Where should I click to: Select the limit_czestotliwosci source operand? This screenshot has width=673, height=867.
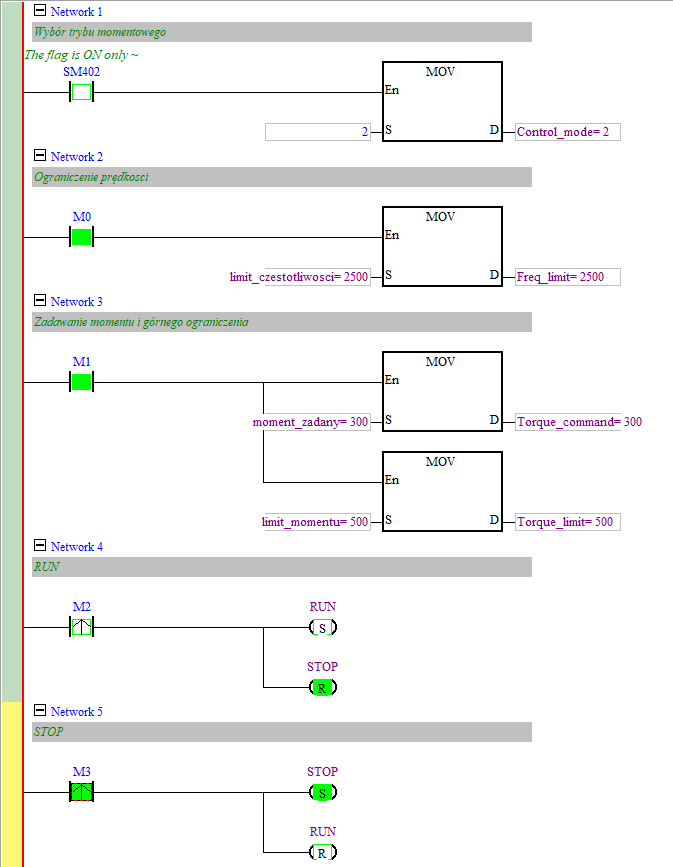300,277
